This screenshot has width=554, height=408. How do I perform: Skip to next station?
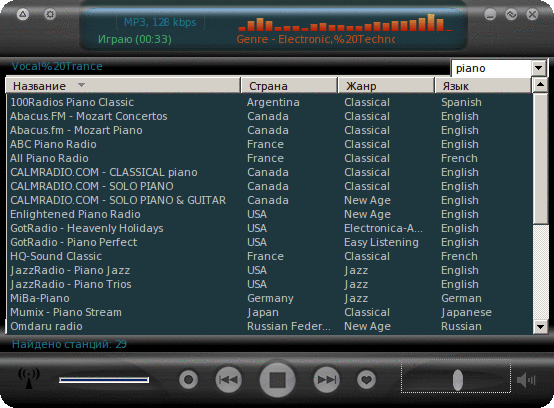point(326,380)
